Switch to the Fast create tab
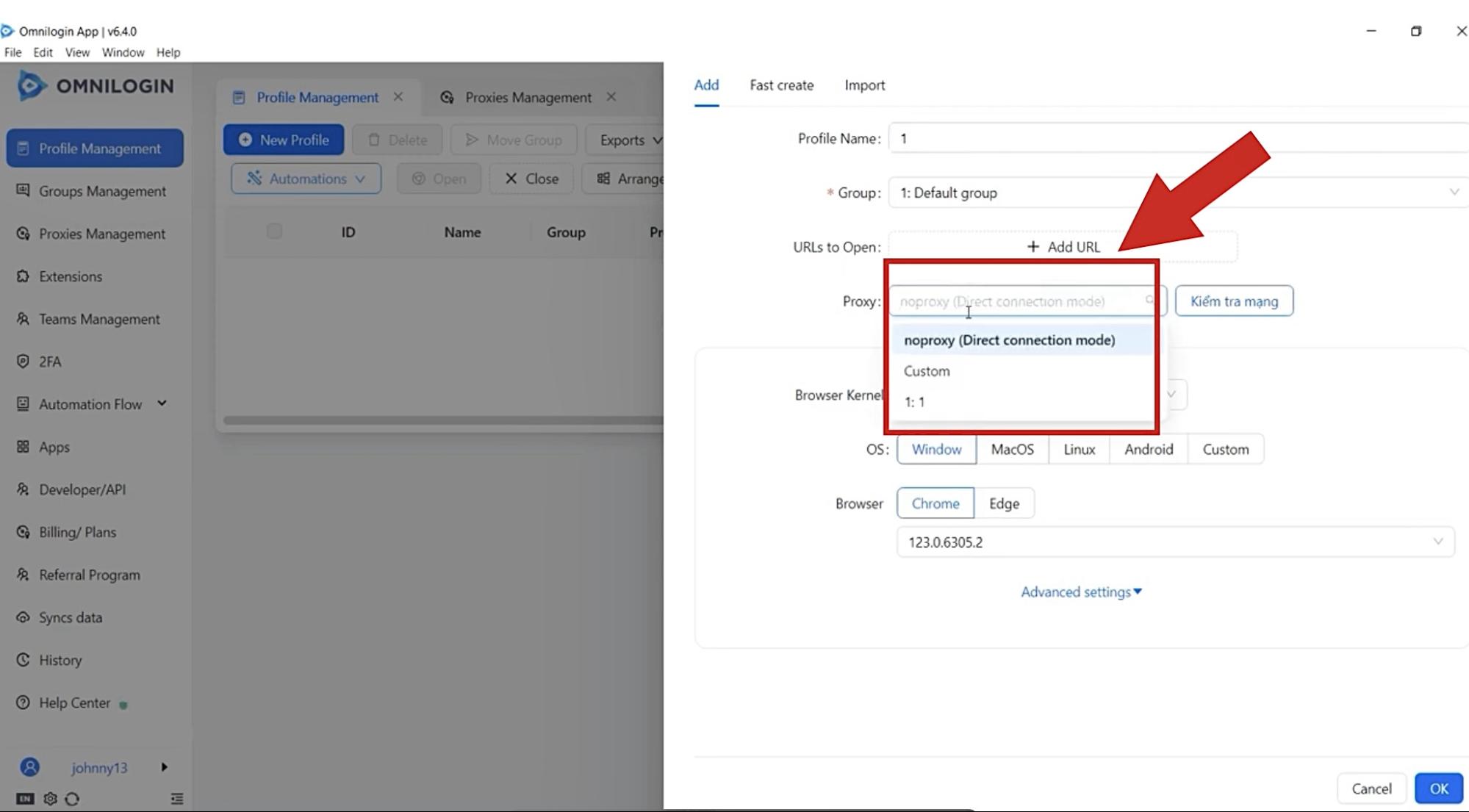This screenshot has height=812, width=1469. coord(781,85)
